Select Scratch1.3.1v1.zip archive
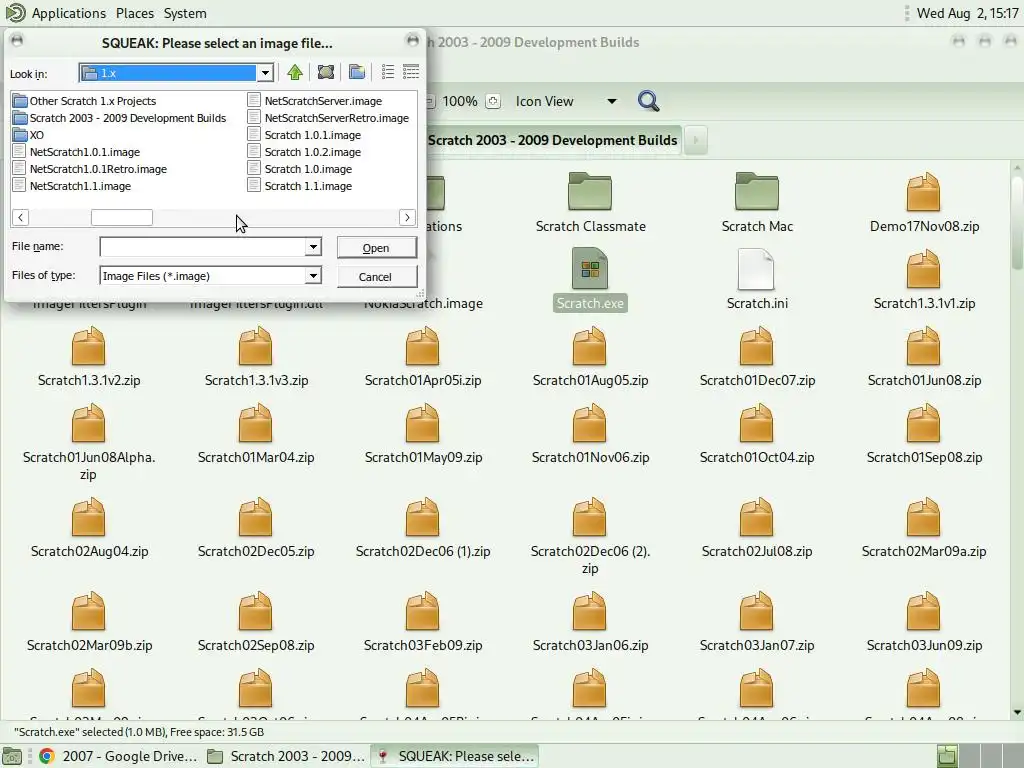The width and height of the screenshot is (1024, 768). coord(924,280)
